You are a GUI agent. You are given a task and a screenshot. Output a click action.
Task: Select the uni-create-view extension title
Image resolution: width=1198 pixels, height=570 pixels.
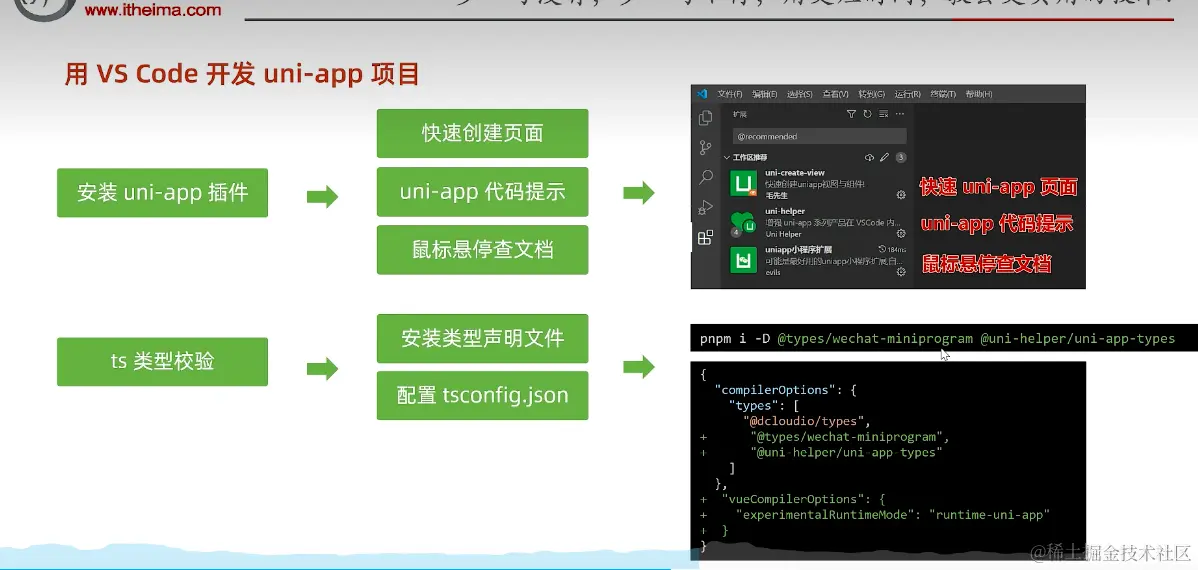795,173
